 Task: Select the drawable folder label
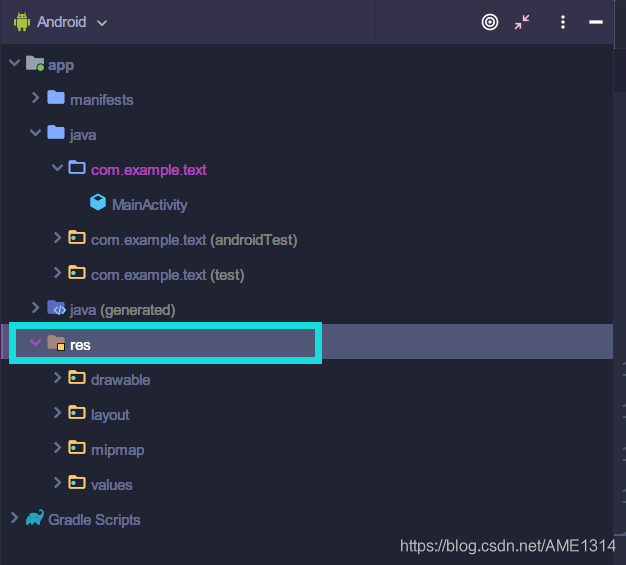point(121,380)
